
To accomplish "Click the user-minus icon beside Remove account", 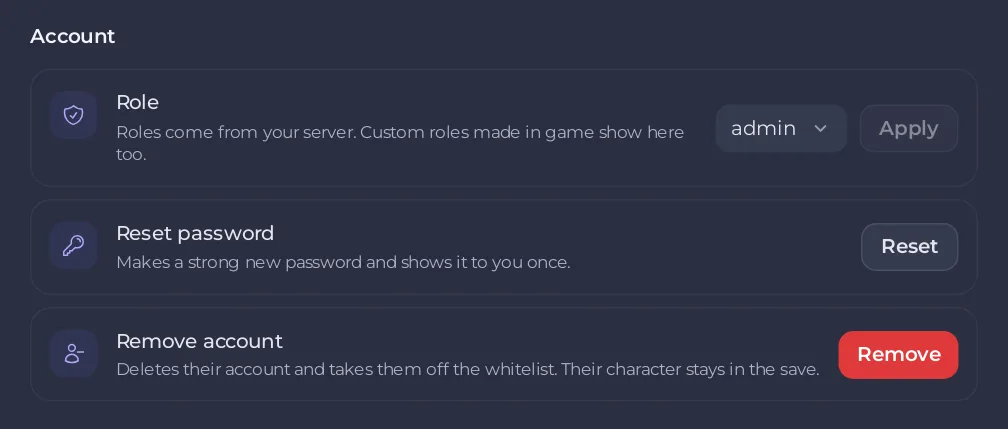I will pos(73,354).
